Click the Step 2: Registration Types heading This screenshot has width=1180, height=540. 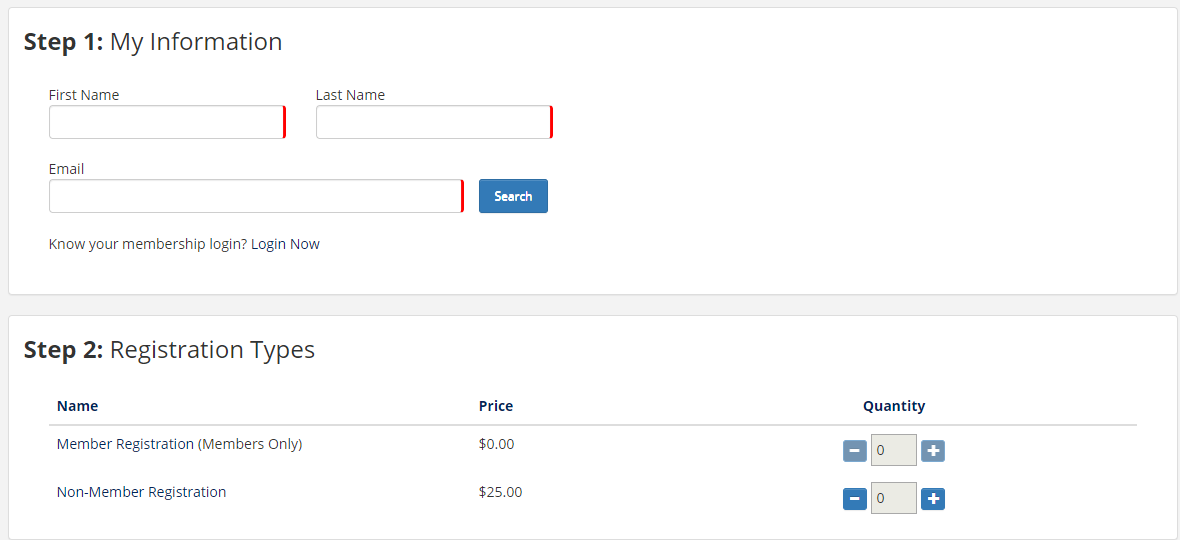pyautogui.click(x=169, y=350)
